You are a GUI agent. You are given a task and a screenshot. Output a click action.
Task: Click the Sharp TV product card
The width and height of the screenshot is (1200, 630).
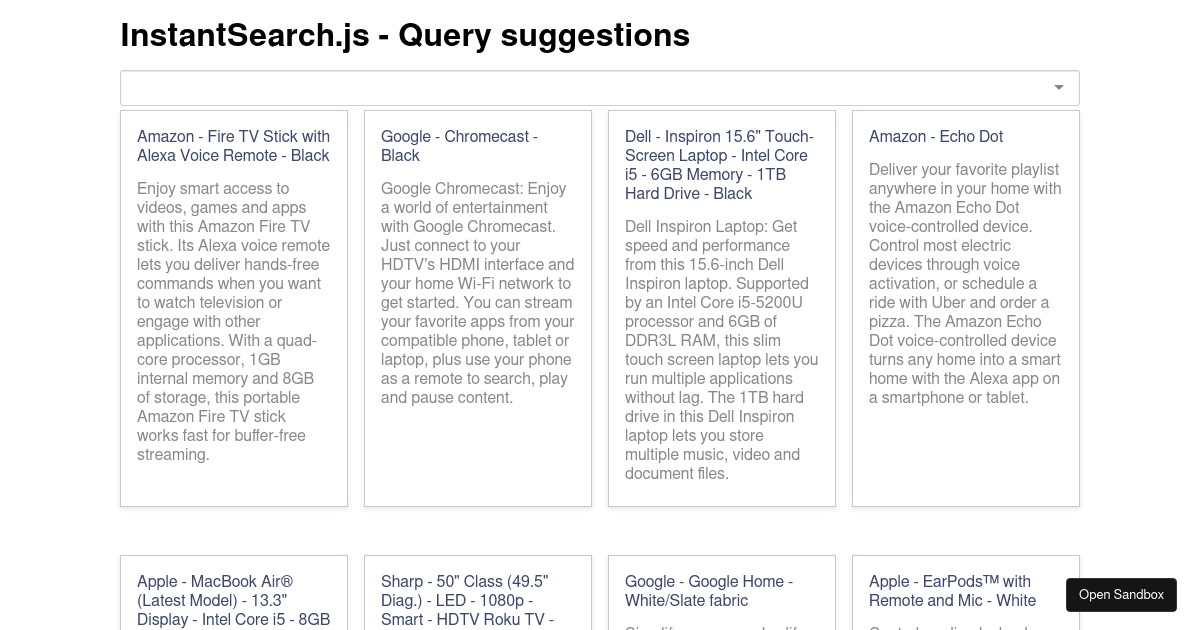point(477,595)
